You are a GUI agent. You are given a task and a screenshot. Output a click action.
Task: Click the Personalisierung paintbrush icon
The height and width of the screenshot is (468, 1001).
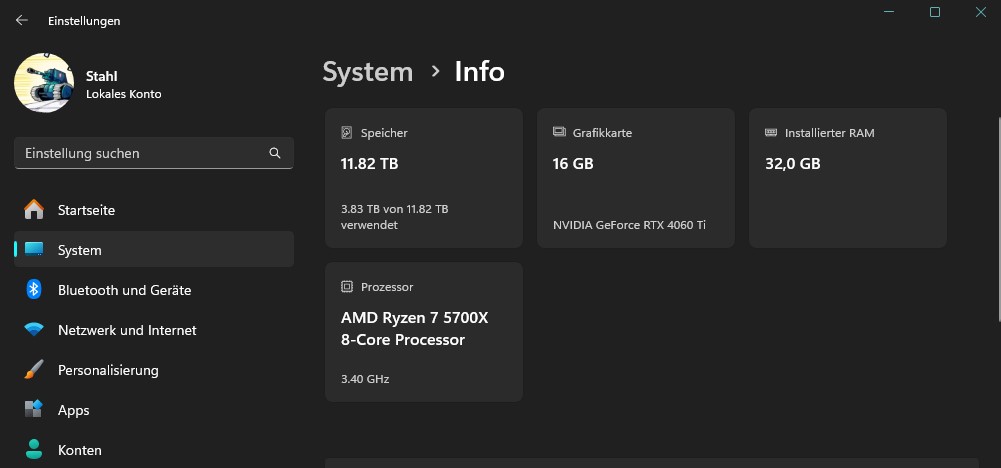[34, 370]
